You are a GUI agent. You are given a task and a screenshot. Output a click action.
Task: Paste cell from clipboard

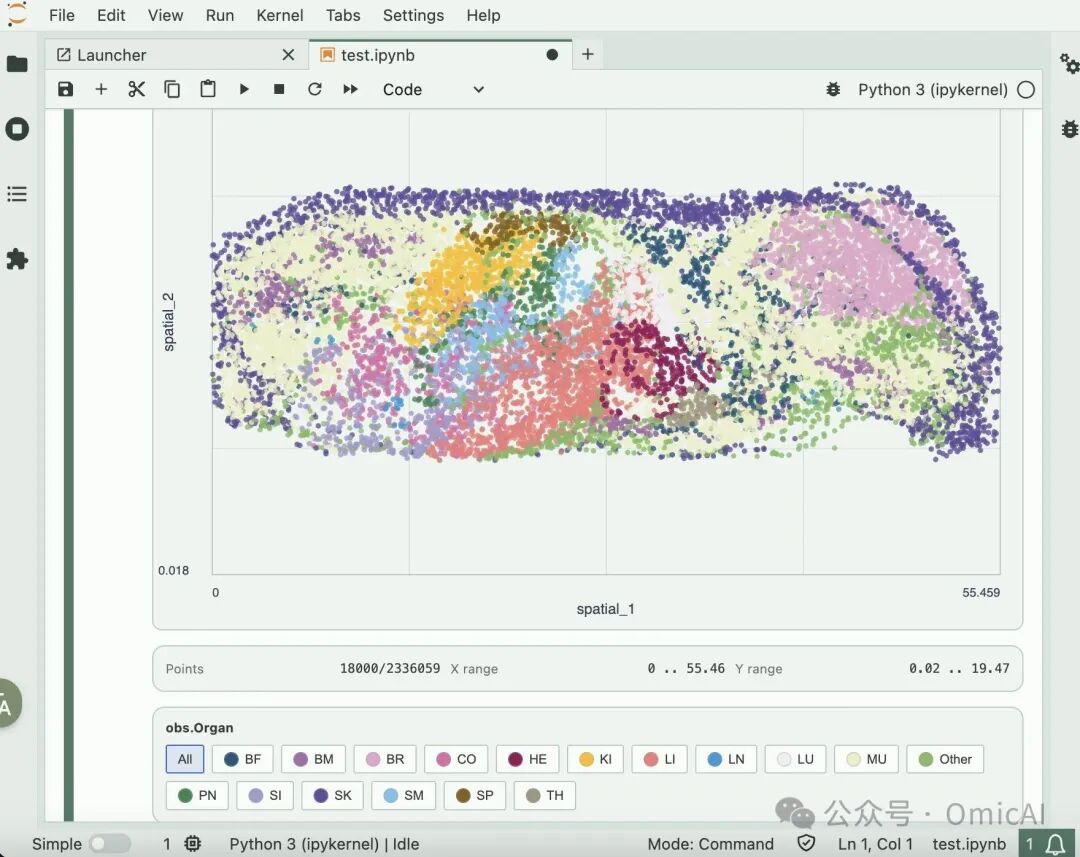208,90
